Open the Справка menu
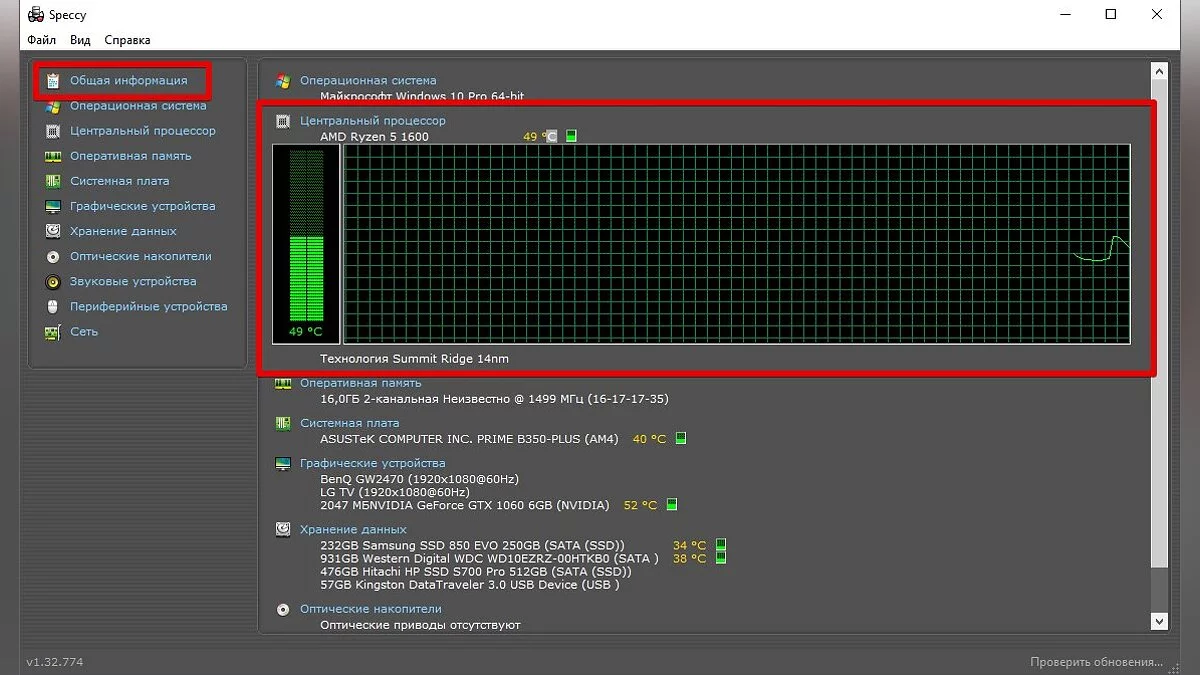The width and height of the screenshot is (1200, 675). coord(127,40)
